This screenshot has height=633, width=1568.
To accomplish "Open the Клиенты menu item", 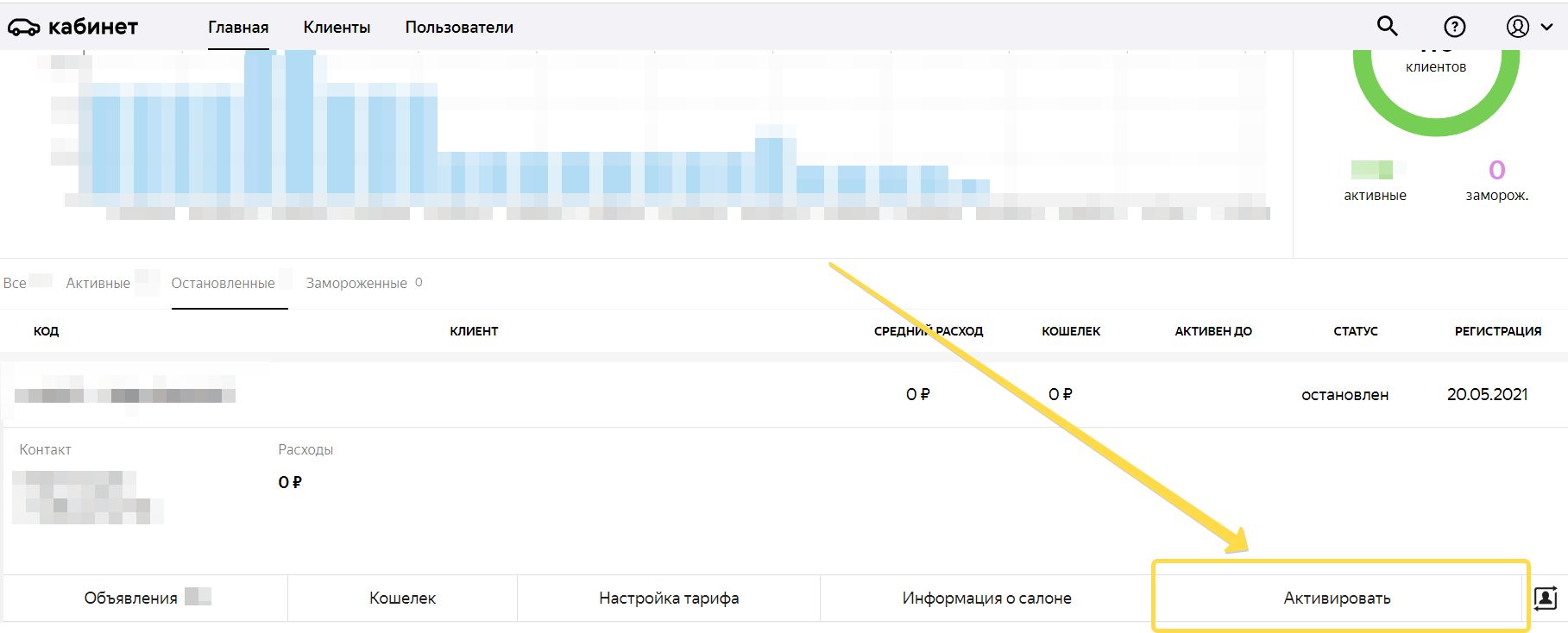I will (337, 28).
